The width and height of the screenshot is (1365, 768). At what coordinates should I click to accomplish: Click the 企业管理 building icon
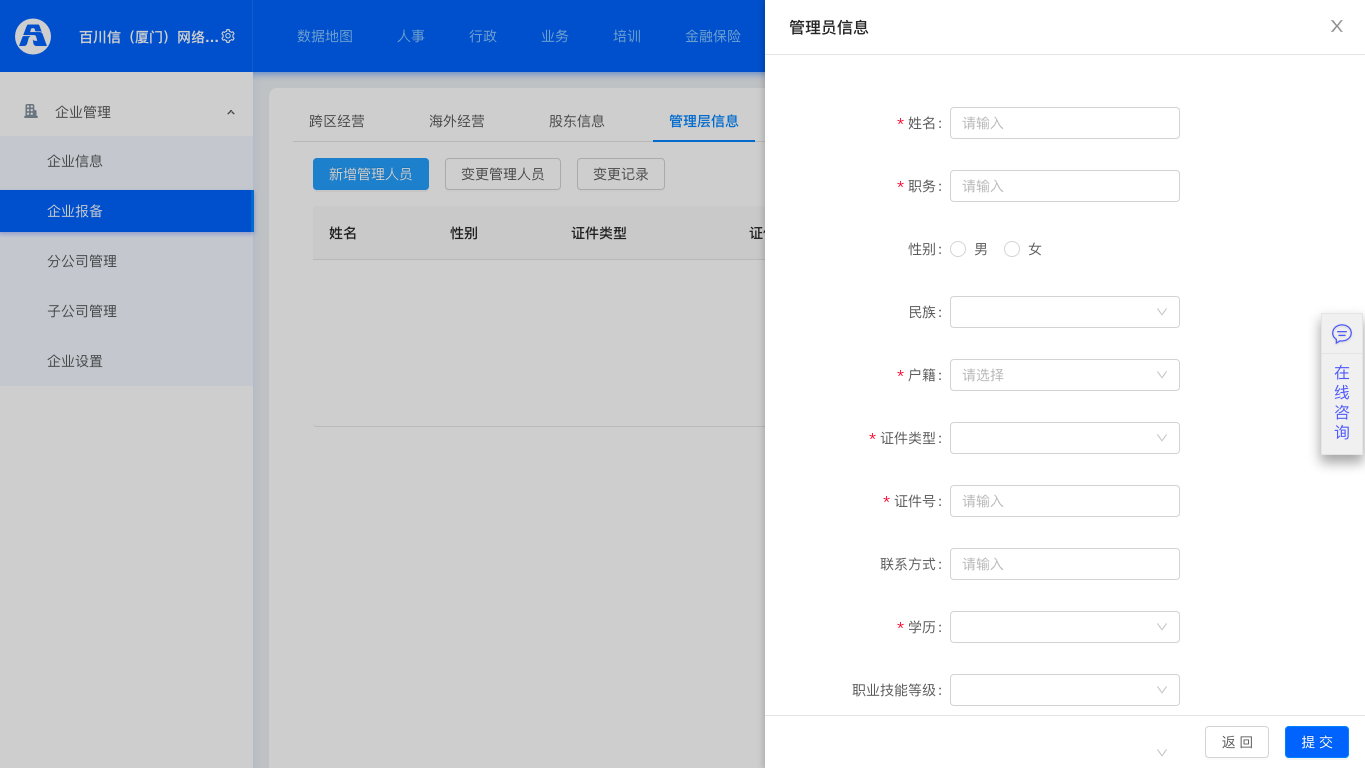point(31,111)
